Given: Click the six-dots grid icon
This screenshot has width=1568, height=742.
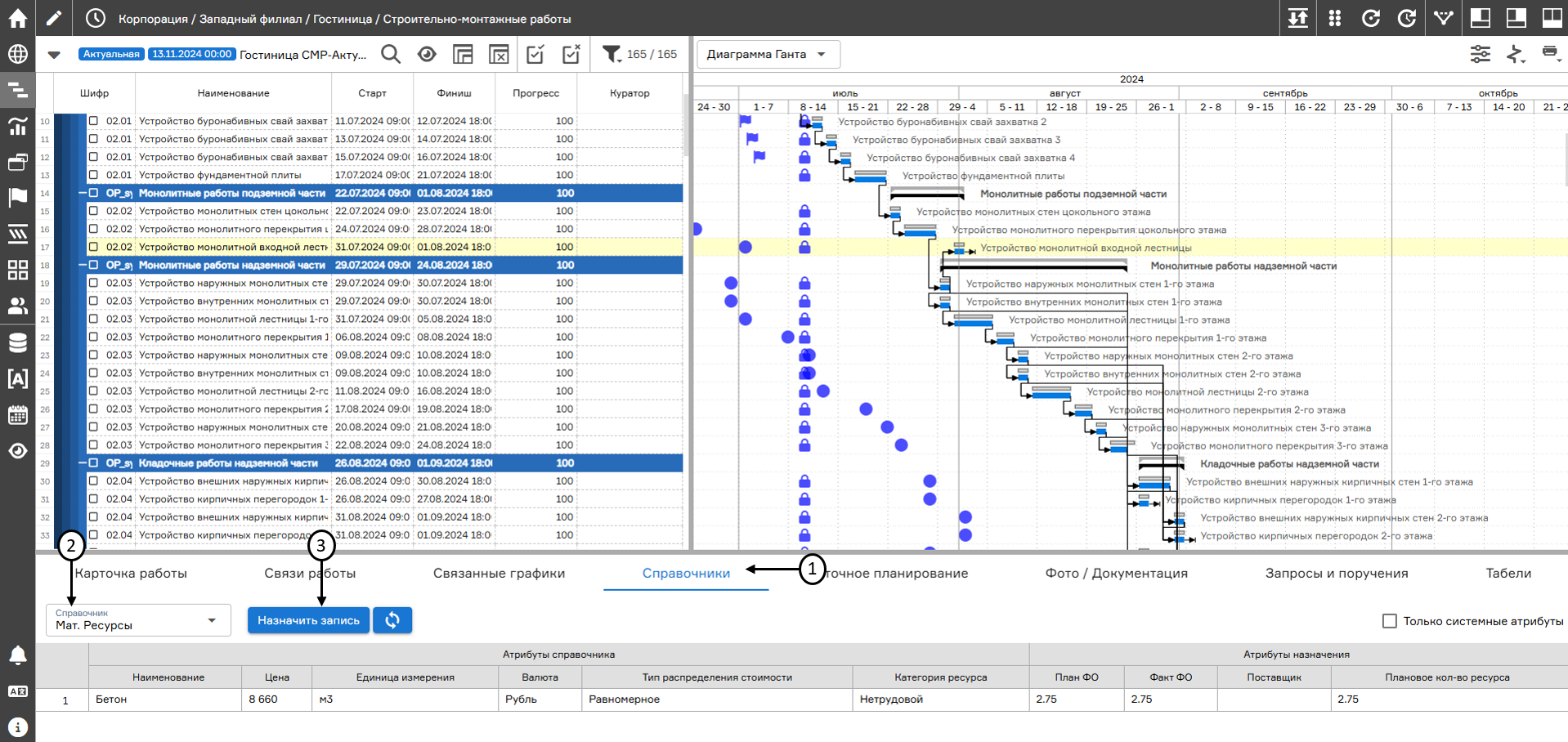Looking at the screenshot, I should coord(1335,18).
